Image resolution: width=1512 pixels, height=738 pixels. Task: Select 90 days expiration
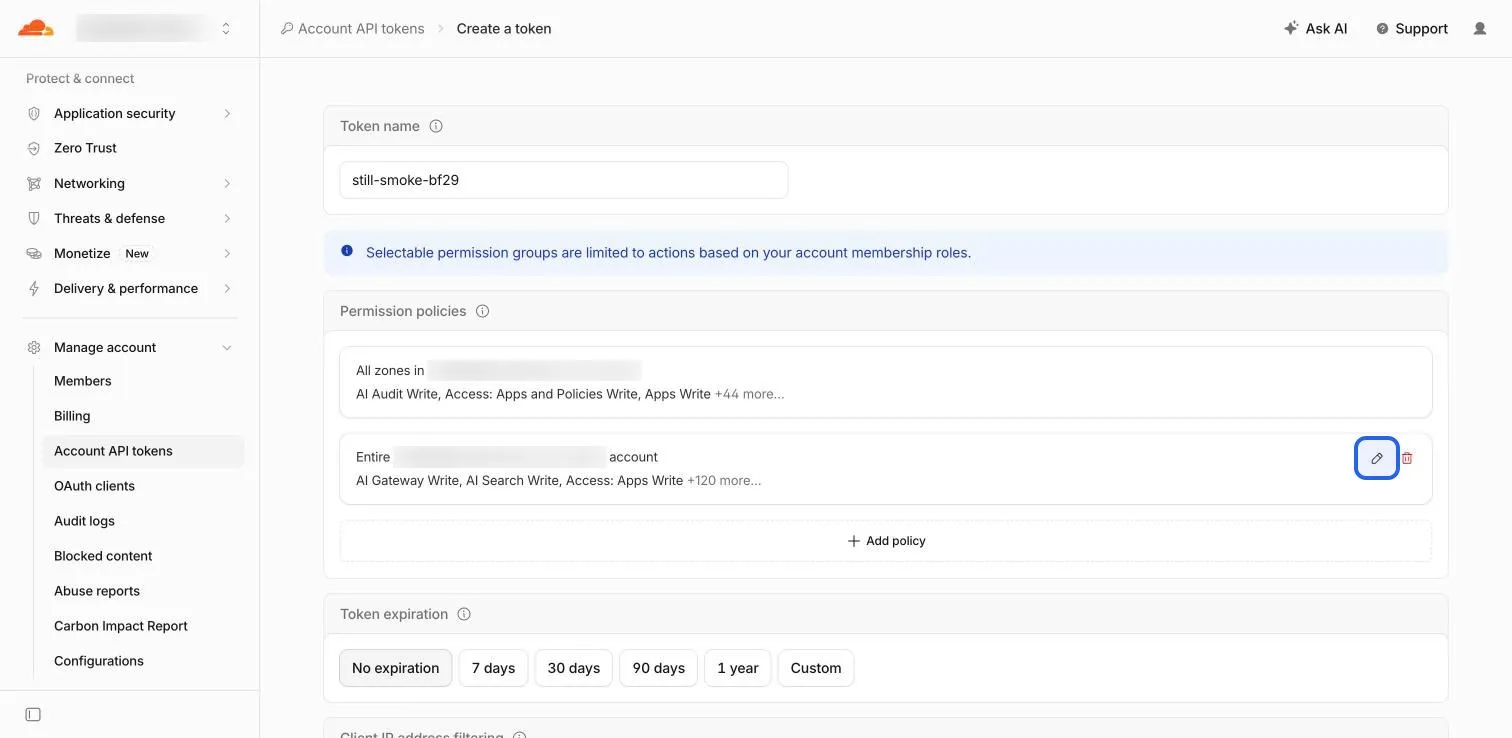tap(659, 668)
